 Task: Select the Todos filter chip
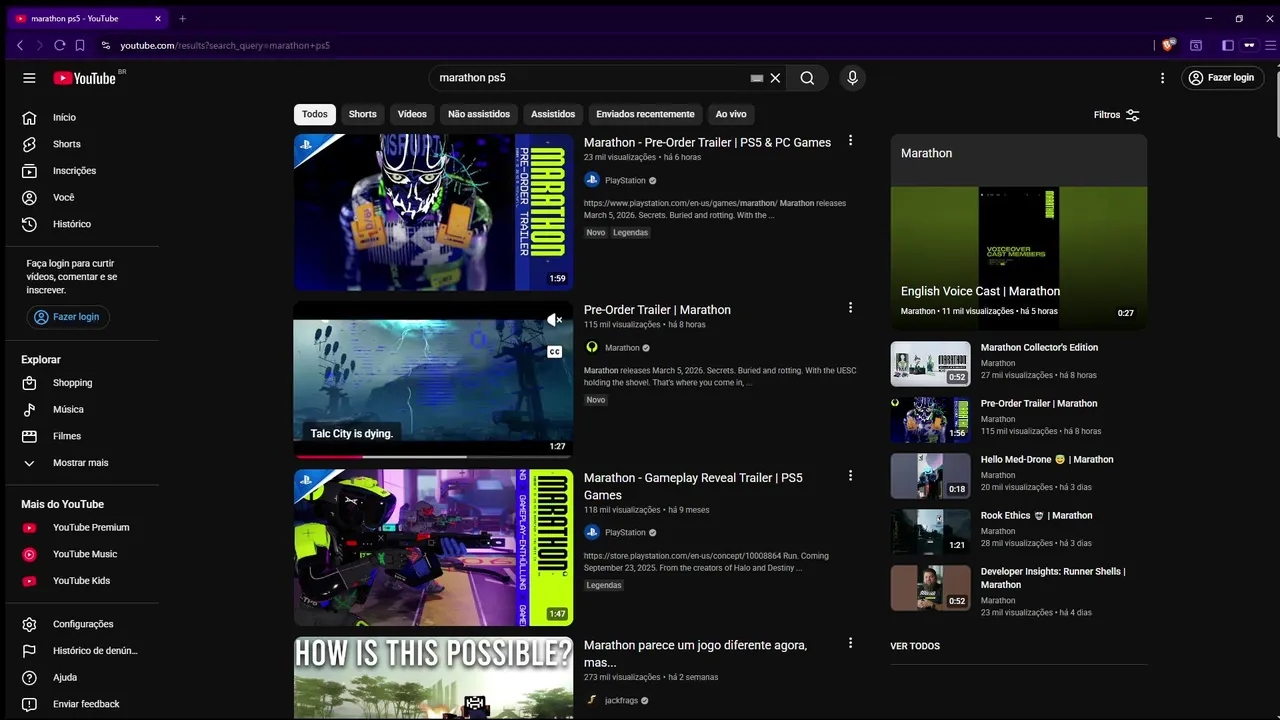[x=315, y=114]
